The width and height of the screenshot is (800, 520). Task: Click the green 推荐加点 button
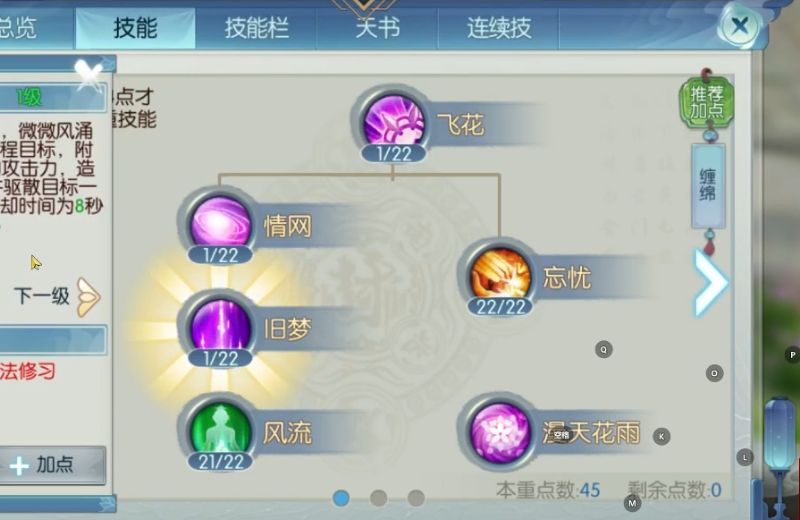pyautogui.click(x=707, y=103)
